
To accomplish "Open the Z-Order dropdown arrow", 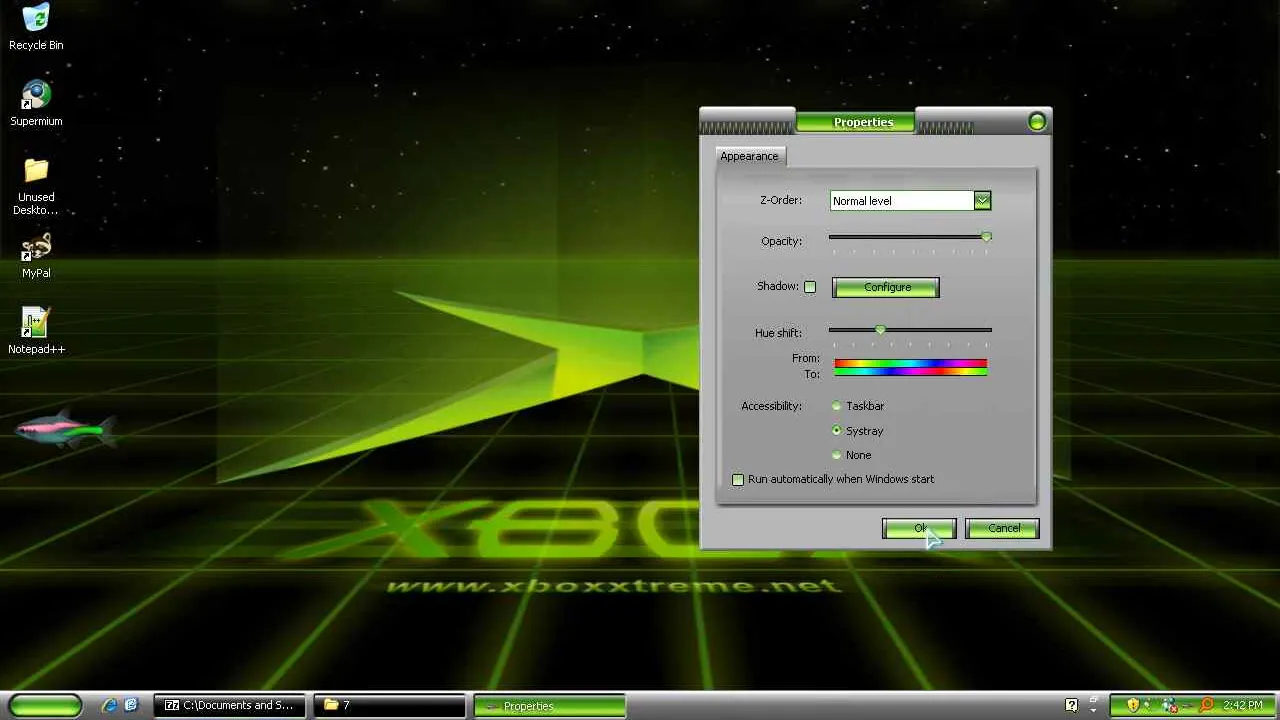I will point(982,201).
